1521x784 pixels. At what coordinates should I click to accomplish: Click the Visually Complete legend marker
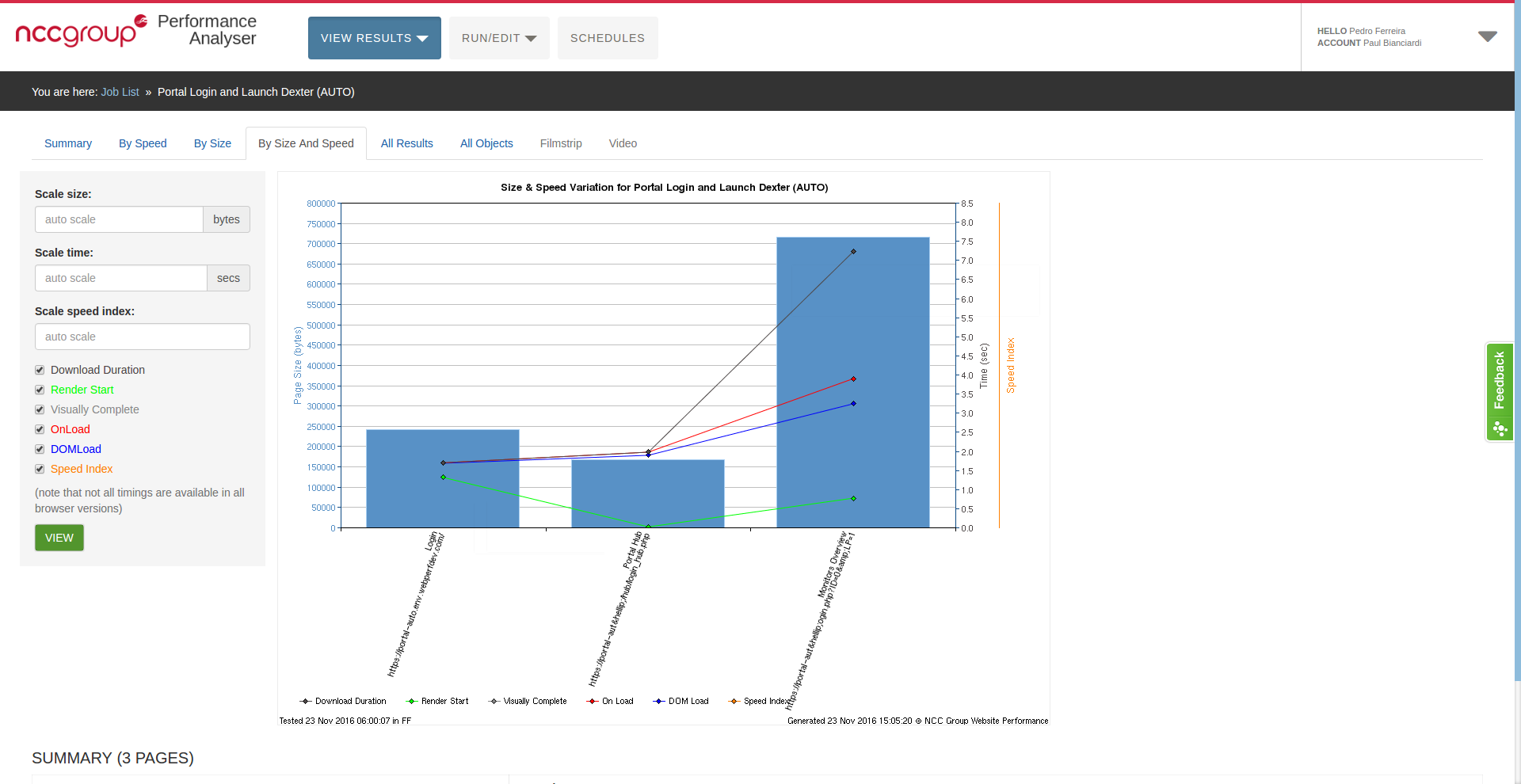coord(494,702)
